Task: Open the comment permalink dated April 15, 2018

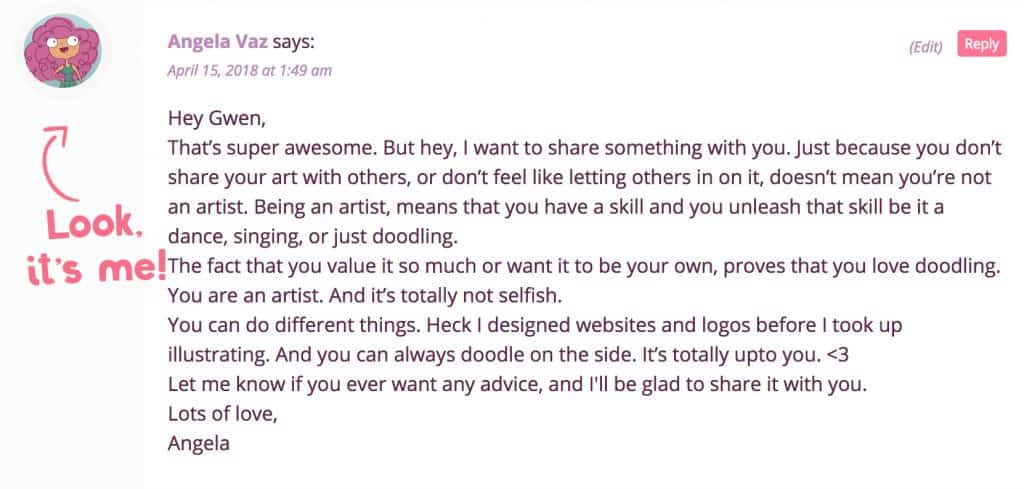Action: [x=249, y=71]
